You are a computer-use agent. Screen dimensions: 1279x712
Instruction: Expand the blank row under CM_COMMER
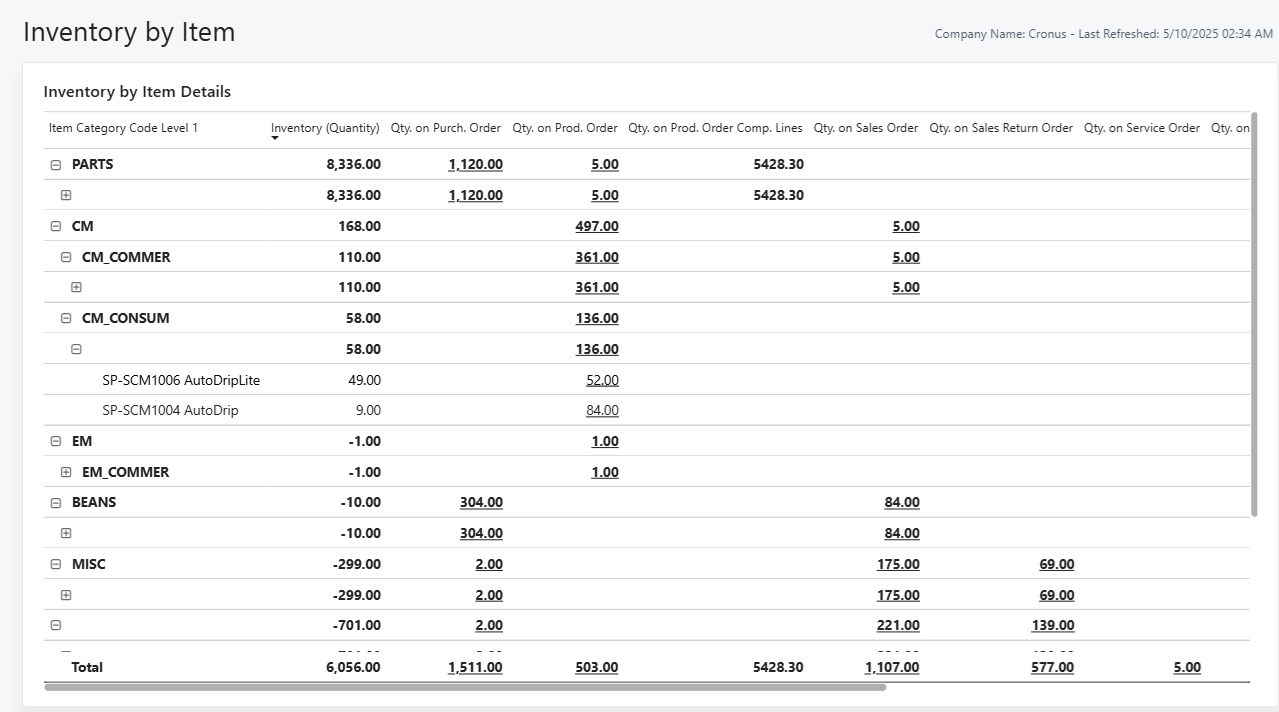pos(76,288)
